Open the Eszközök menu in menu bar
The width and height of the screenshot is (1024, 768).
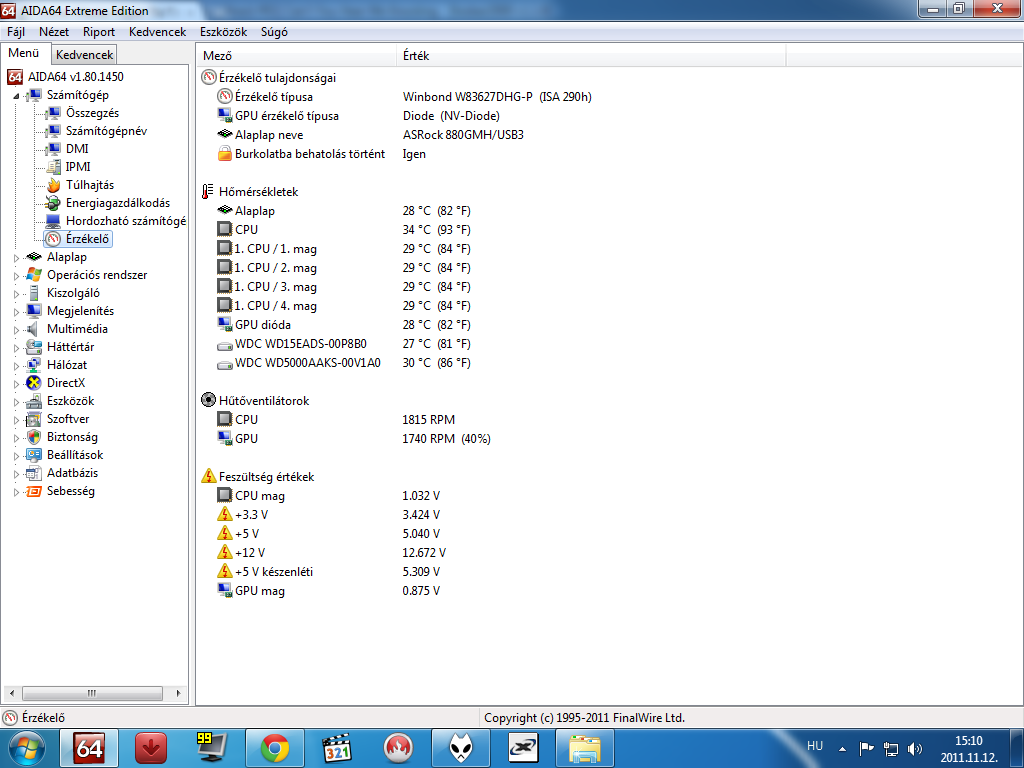(x=223, y=31)
